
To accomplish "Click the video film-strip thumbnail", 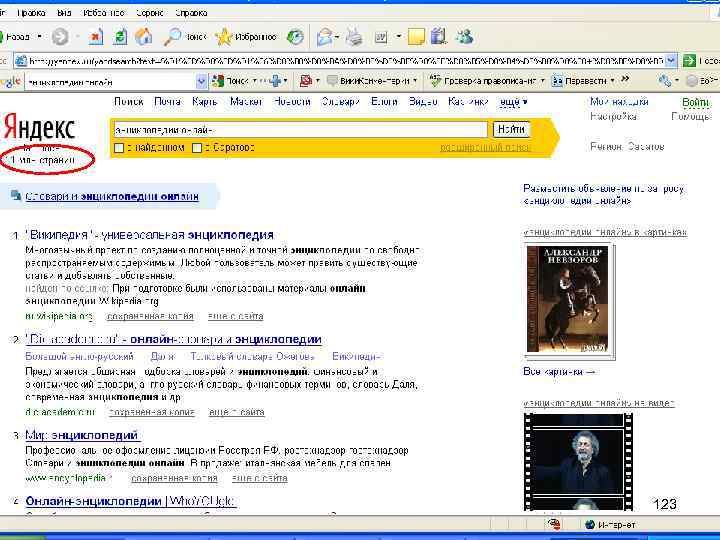I will click(x=578, y=461).
